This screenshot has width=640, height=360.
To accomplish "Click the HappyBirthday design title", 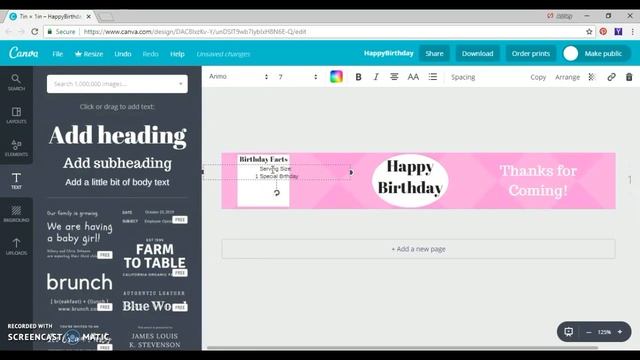I will click(389, 53).
